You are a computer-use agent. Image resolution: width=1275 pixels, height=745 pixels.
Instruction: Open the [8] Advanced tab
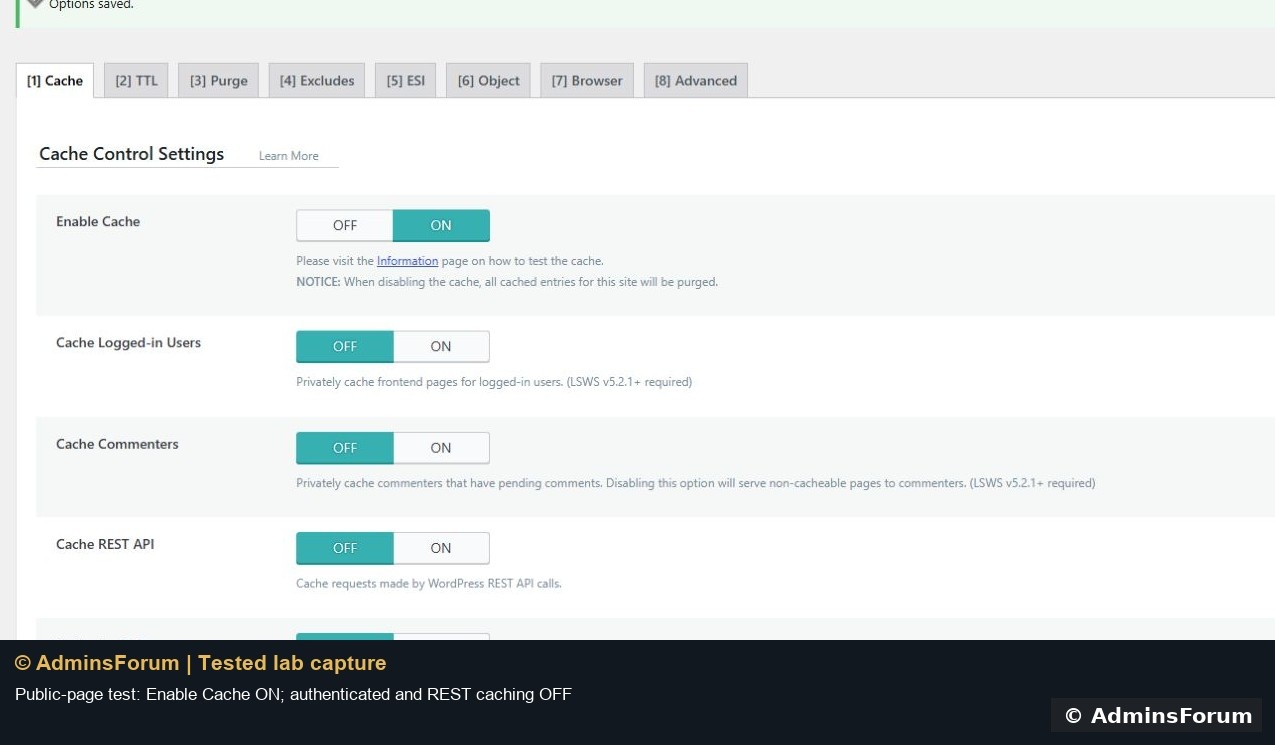click(x=696, y=81)
